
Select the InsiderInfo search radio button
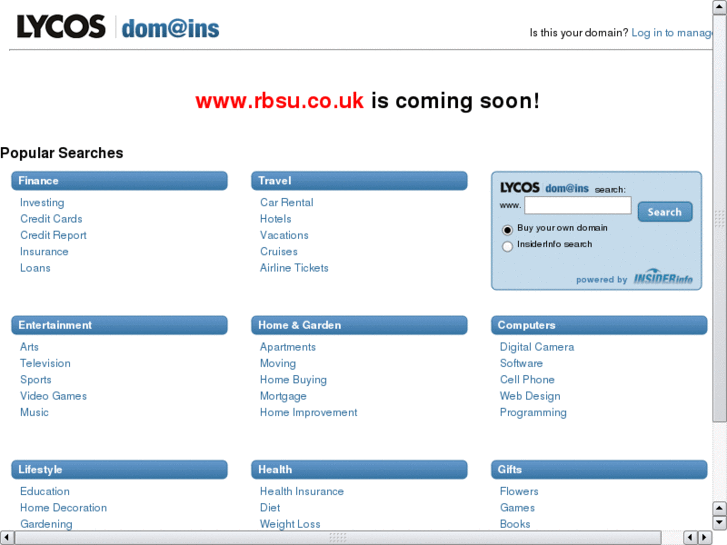507,246
